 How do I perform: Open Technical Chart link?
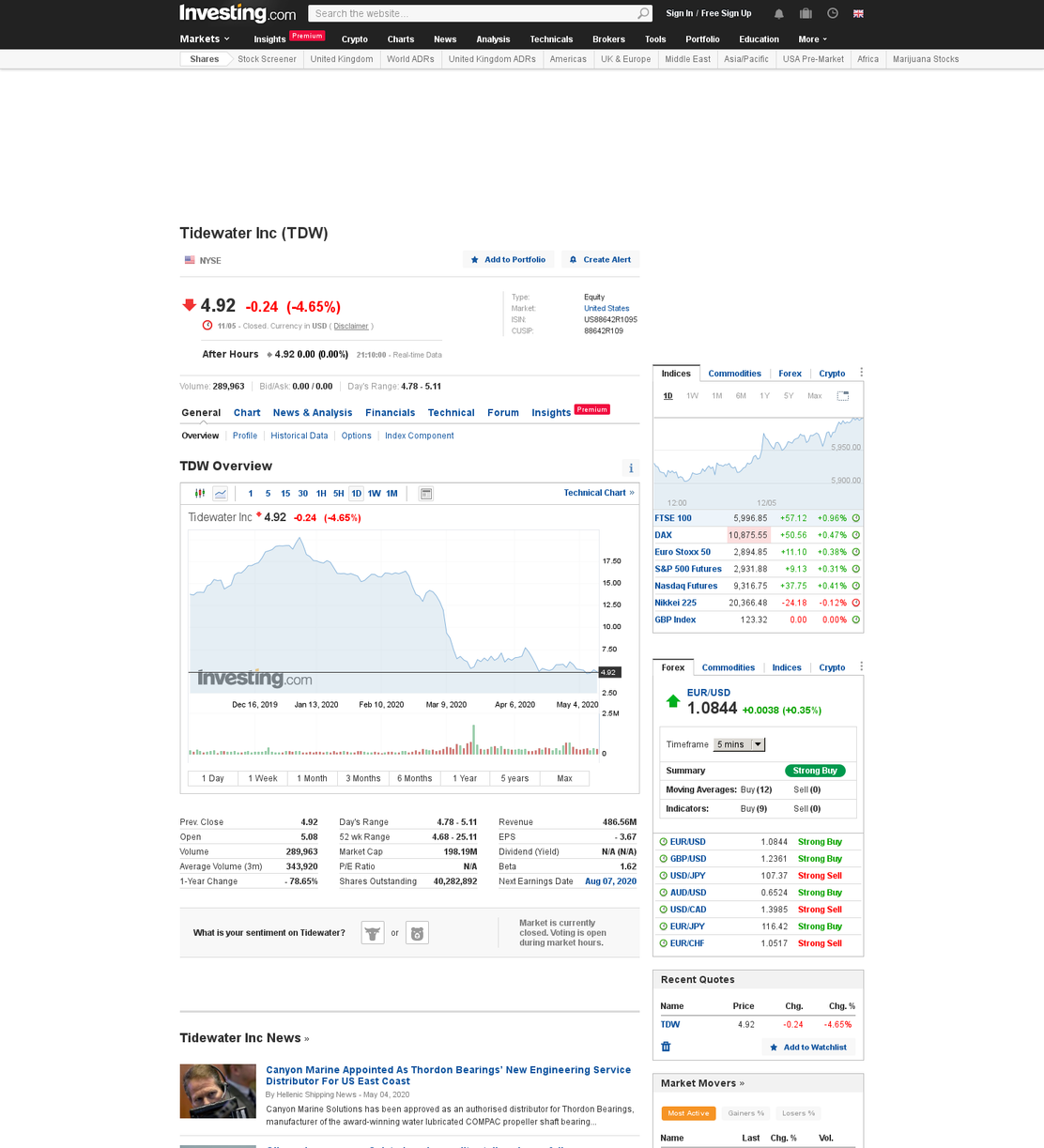[599, 493]
